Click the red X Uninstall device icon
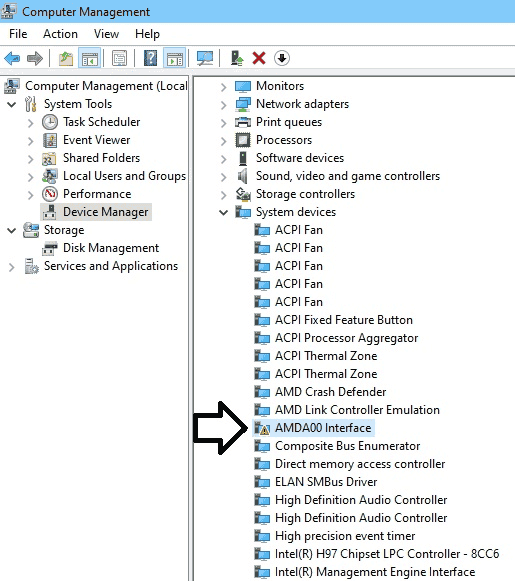 [259, 58]
